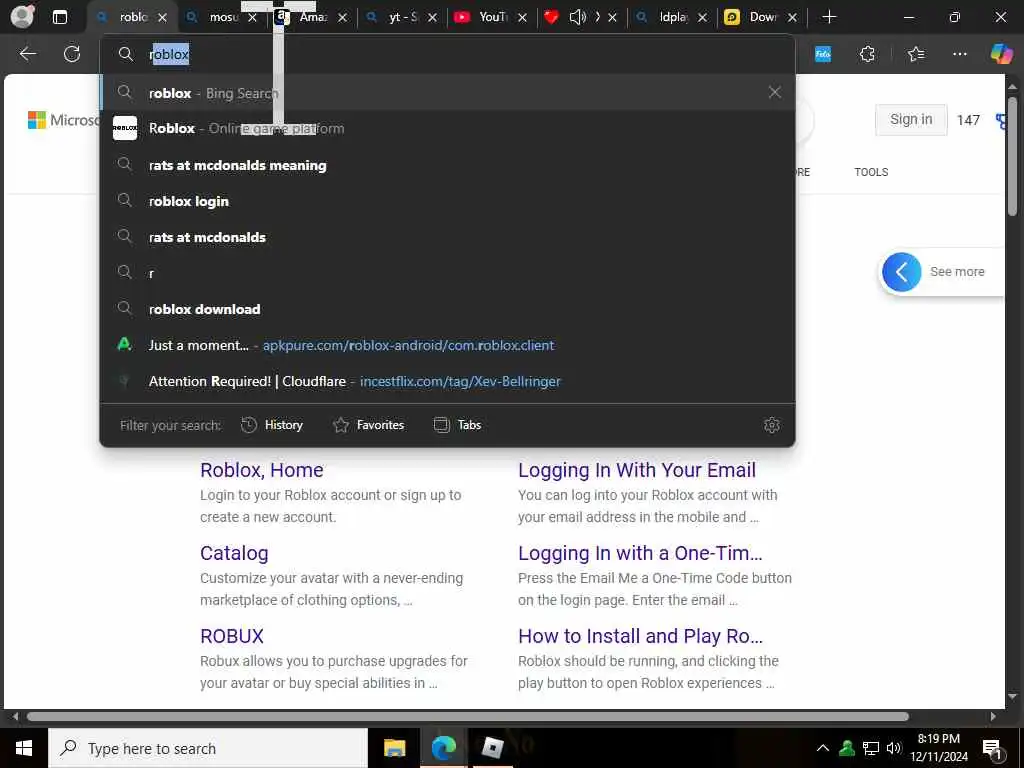1024x768 pixels.
Task: Open the Extensions puzzle icon
Action: click(867, 54)
